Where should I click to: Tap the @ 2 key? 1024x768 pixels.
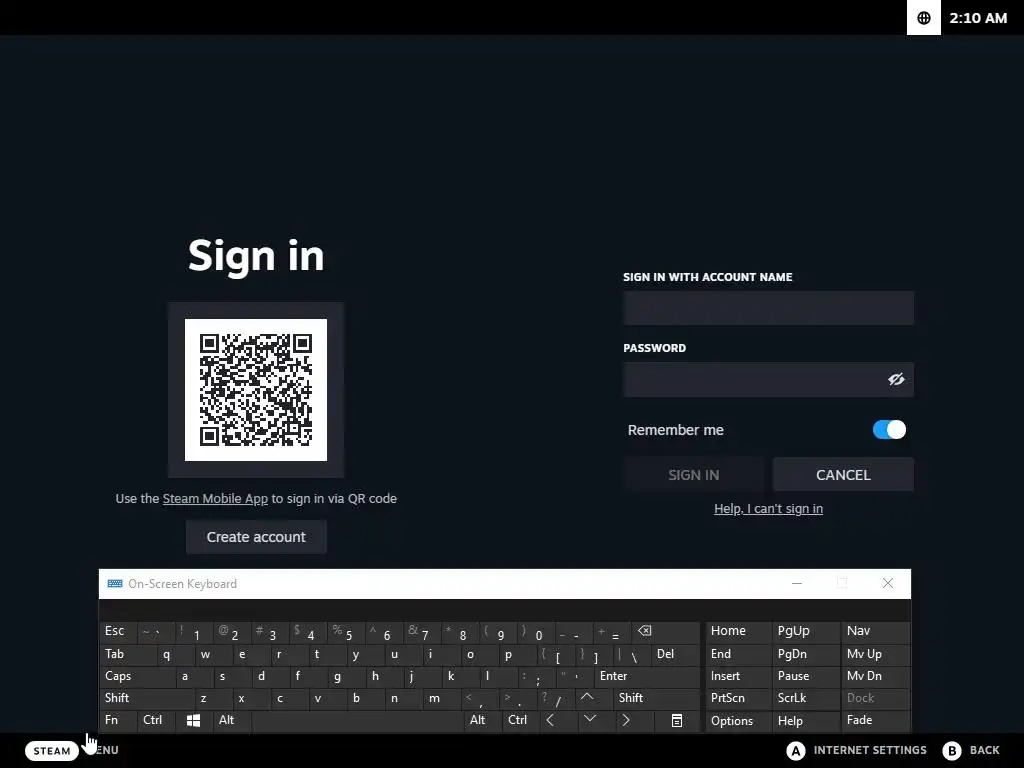click(232, 632)
